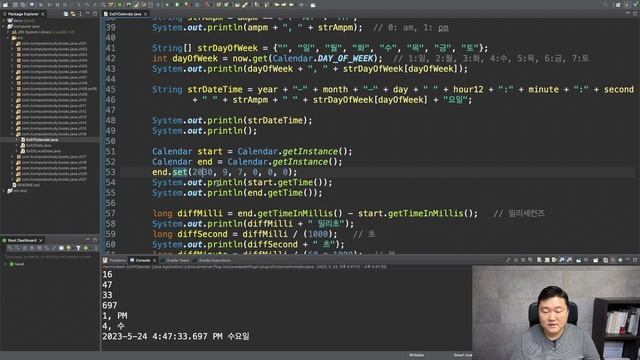640x360 pixels.
Task: Minimize the Package Explorer view
Action: click(x=88, y=14)
